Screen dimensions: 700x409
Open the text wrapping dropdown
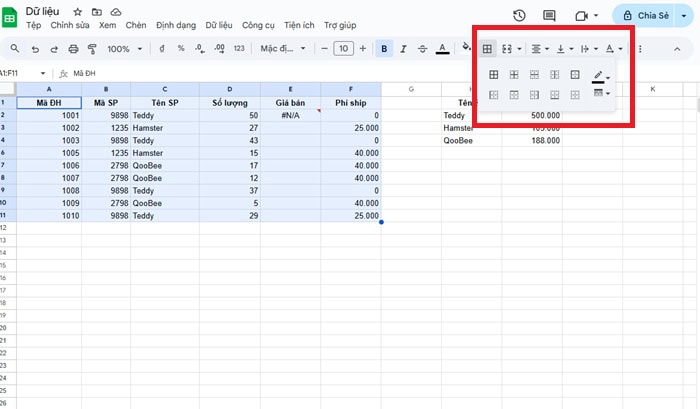(x=589, y=49)
